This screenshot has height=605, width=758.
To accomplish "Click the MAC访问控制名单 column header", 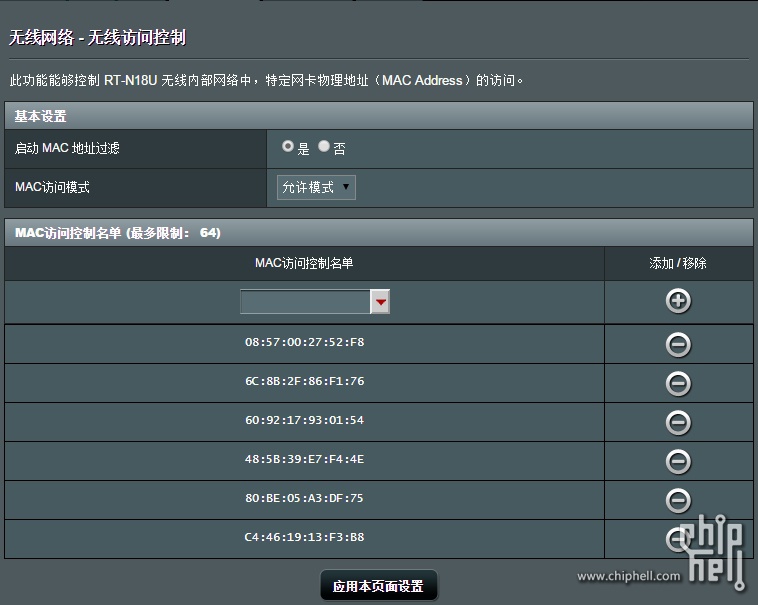I will (x=304, y=263).
